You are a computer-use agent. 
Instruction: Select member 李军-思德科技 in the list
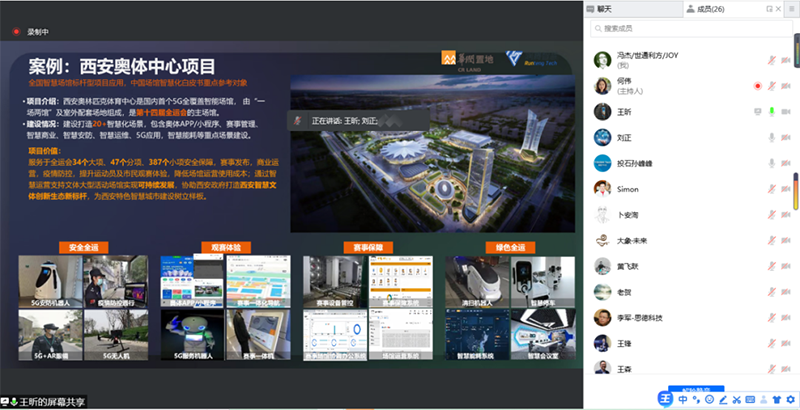[x=691, y=318]
